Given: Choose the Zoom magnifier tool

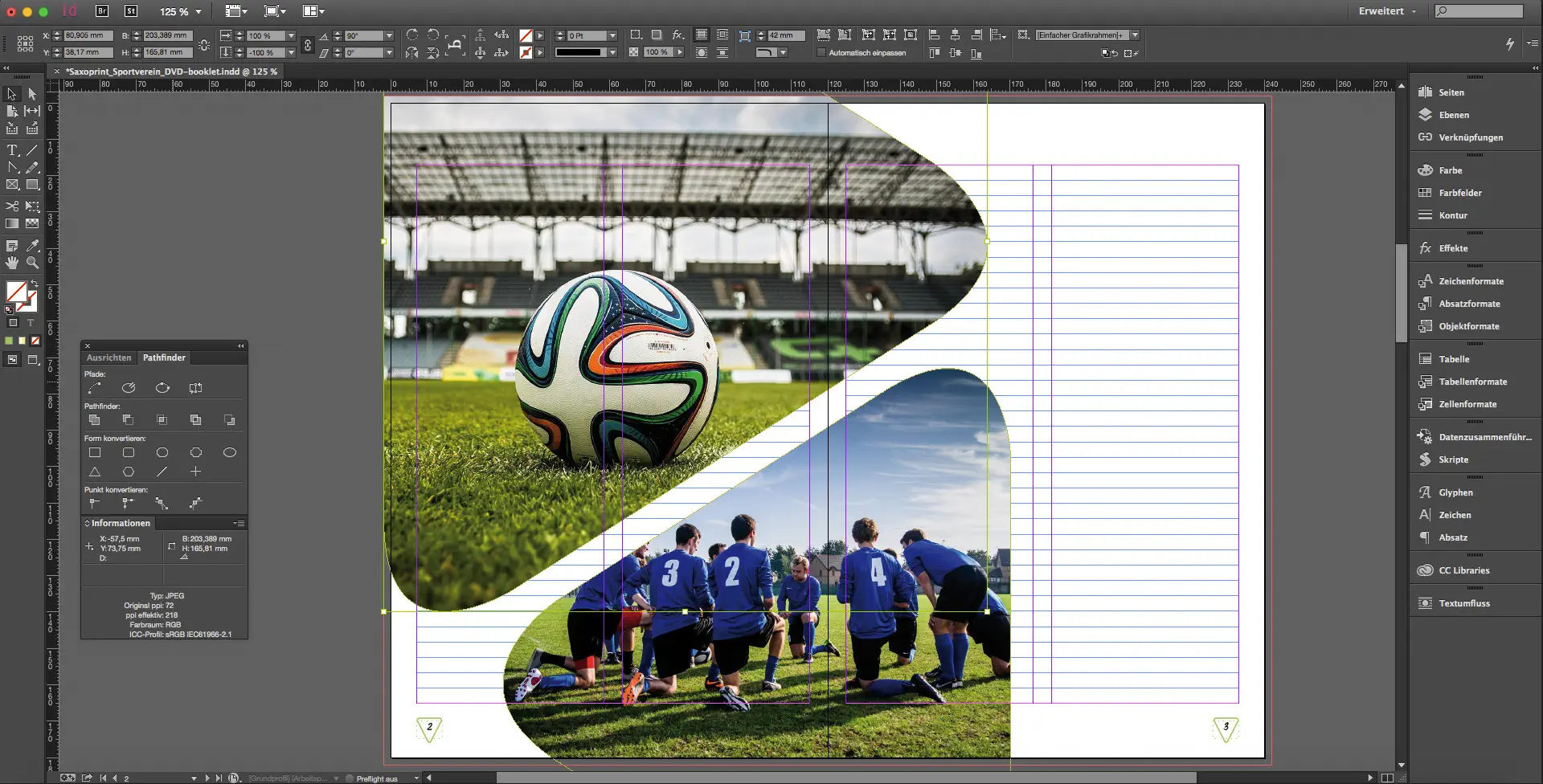Looking at the screenshot, I should [32, 263].
